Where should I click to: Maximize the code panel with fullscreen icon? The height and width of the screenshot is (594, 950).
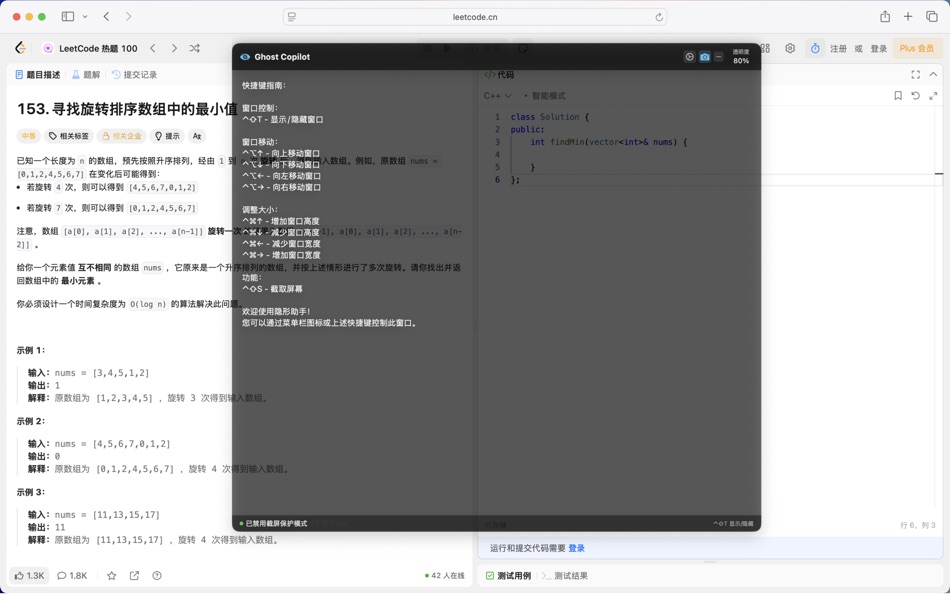[x=915, y=75]
